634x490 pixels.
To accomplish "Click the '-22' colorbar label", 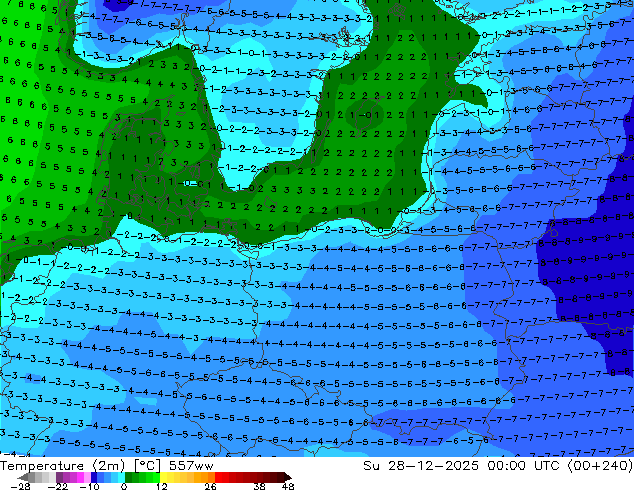I will click(57, 486).
